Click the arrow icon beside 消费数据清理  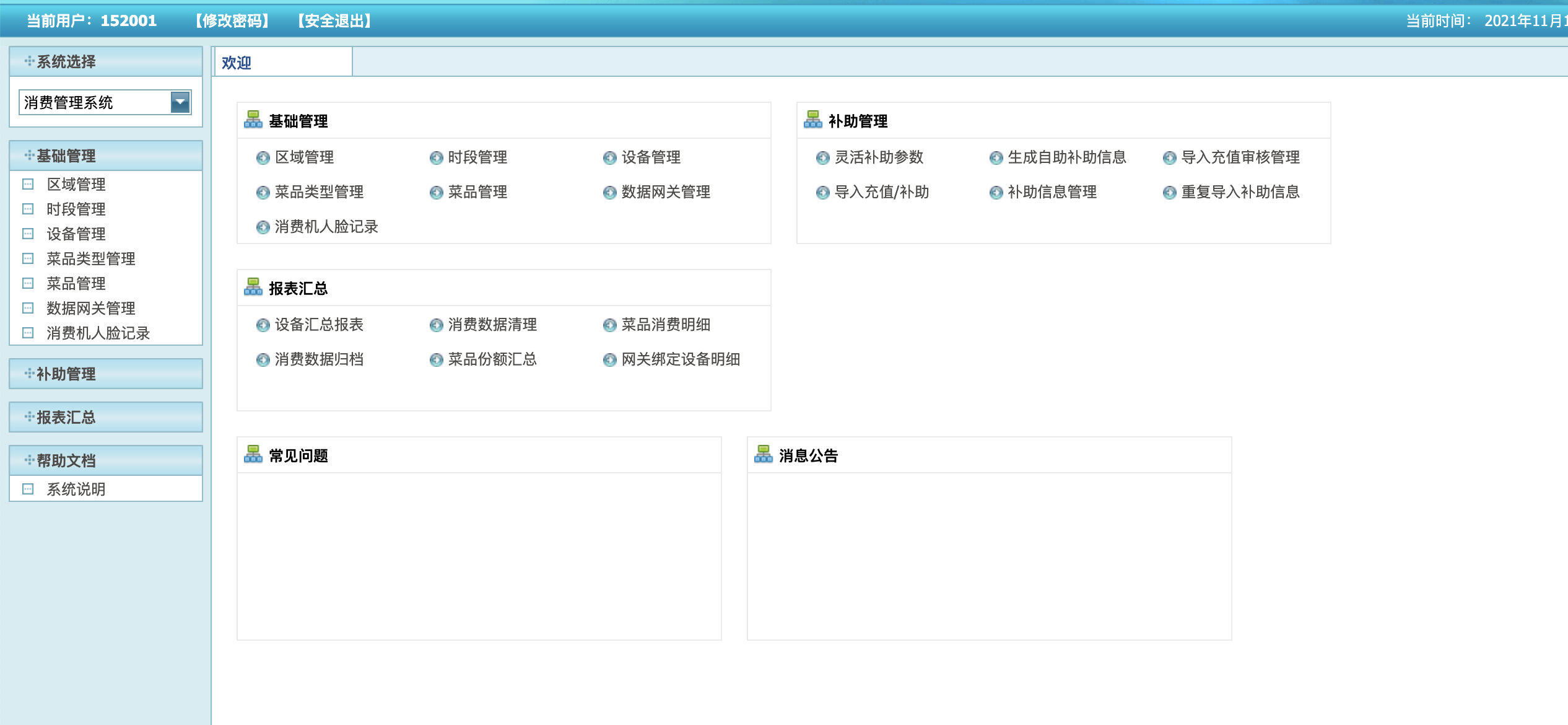436,325
